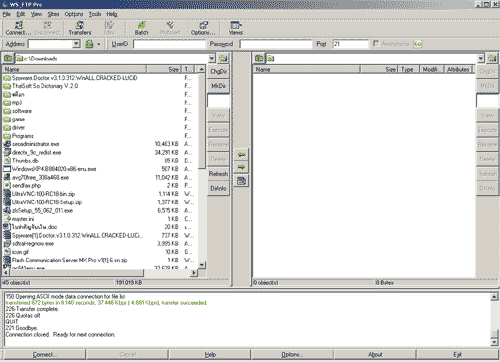Open the Options menu

(74, 14)
